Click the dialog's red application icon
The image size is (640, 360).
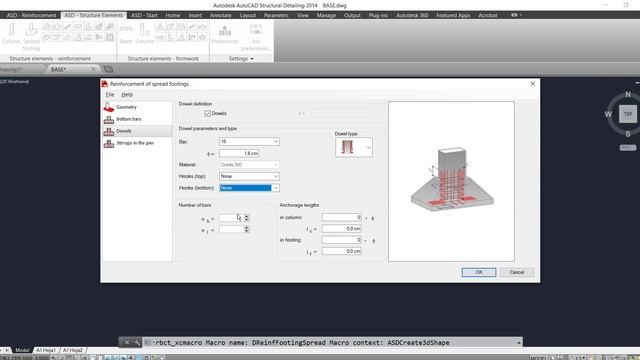[104, 84]
